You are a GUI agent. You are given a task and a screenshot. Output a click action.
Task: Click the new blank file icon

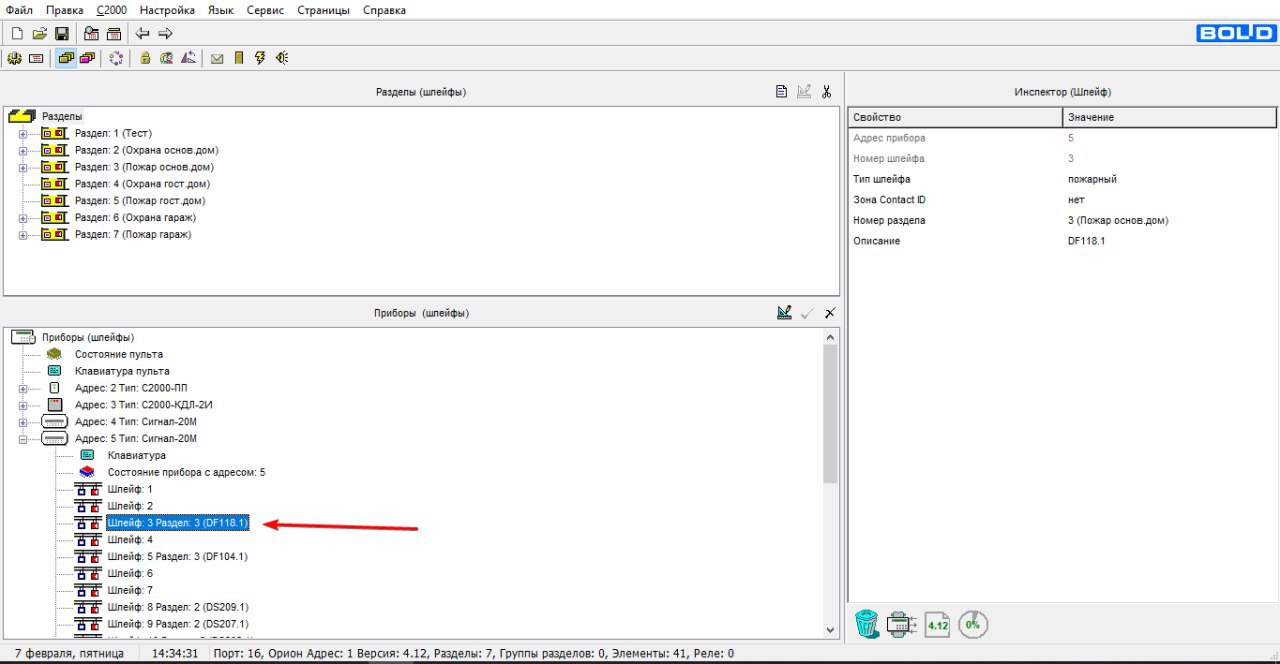tap(17, 33)
